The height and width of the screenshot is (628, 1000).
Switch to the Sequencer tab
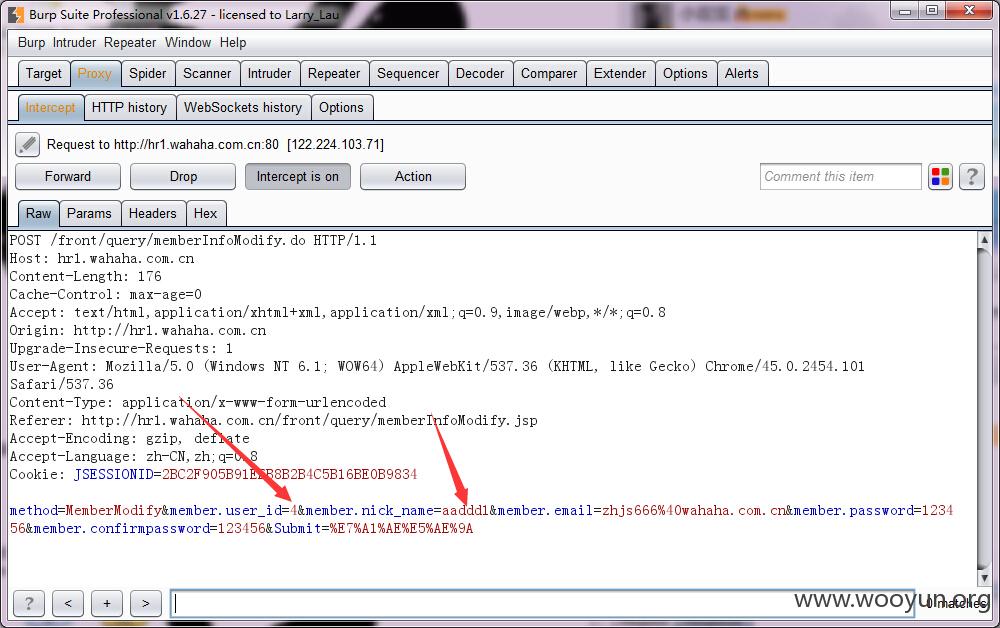pos(408,74)
